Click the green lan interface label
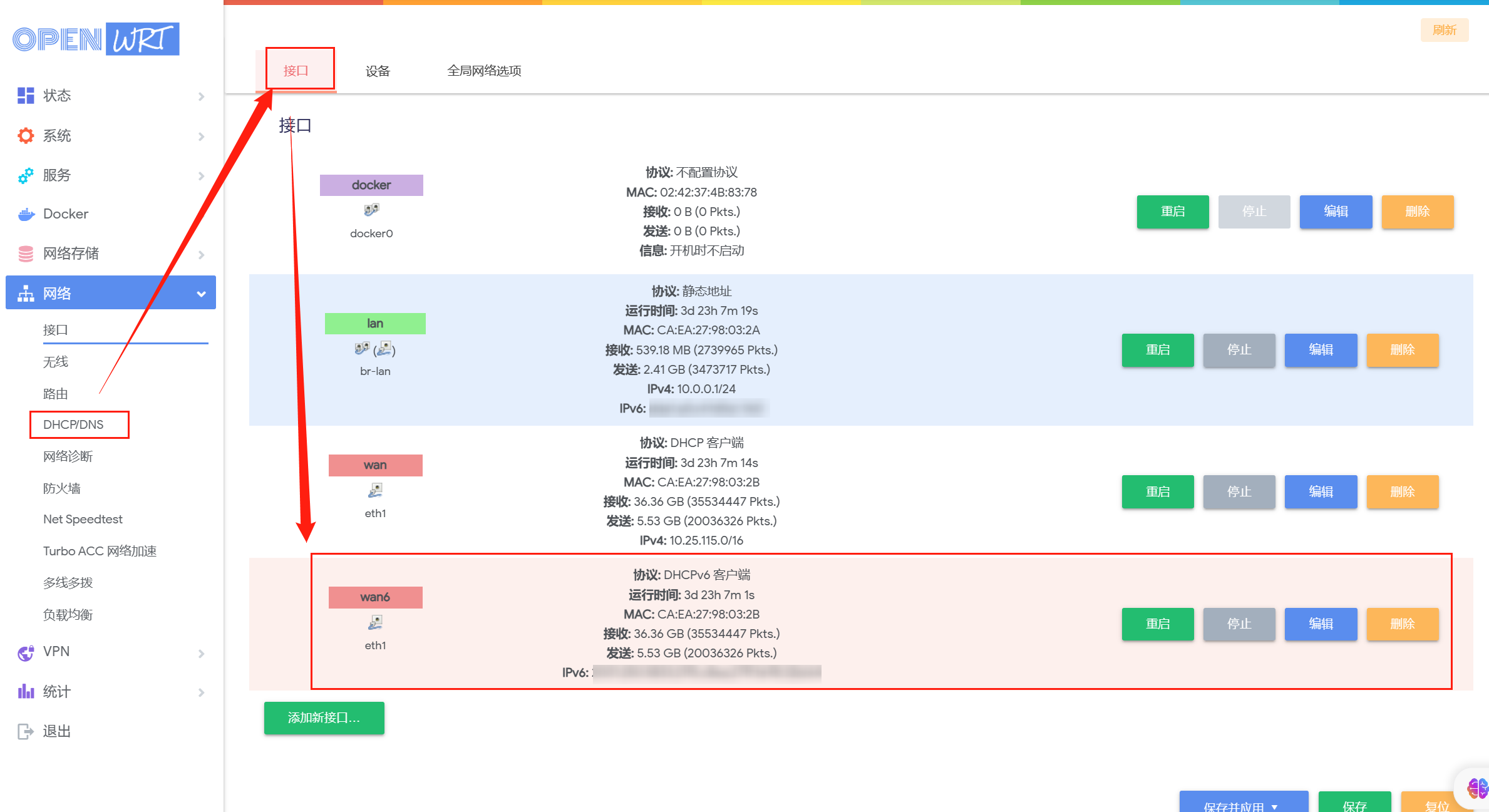Screen dimensions: 1489x812 [375, 323]
